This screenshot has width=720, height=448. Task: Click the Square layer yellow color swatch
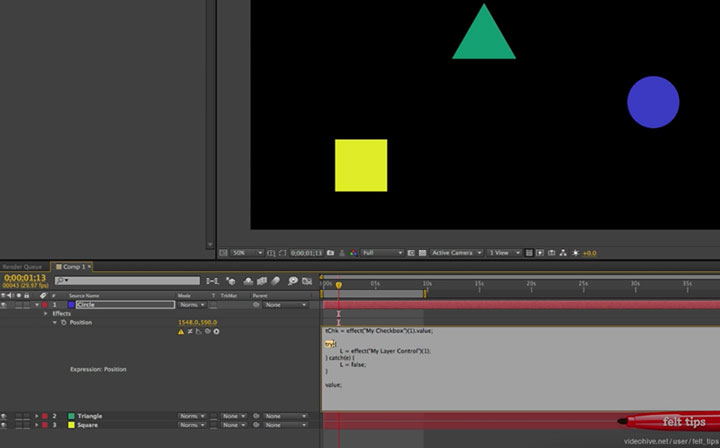[x=71, y=425]
